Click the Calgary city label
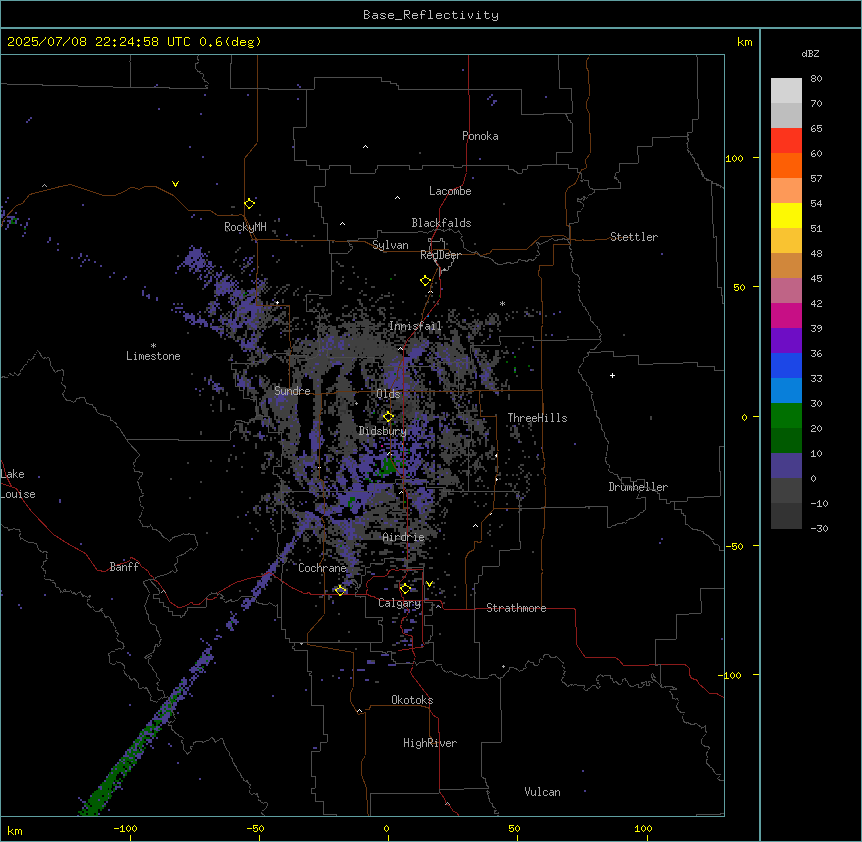Viewport: 862px width, 842px height. [400, 603]
